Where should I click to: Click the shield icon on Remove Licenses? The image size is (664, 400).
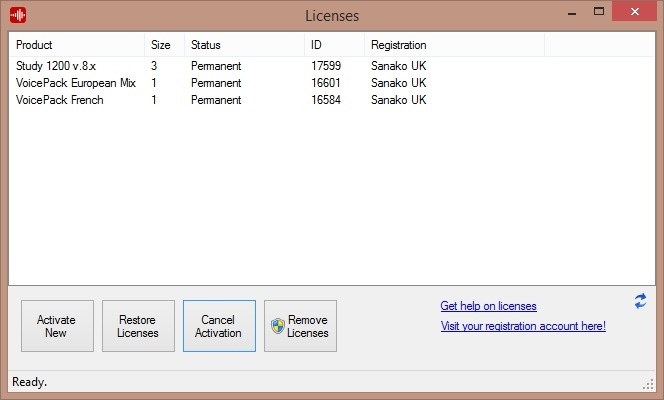click(x=278, y=326)
